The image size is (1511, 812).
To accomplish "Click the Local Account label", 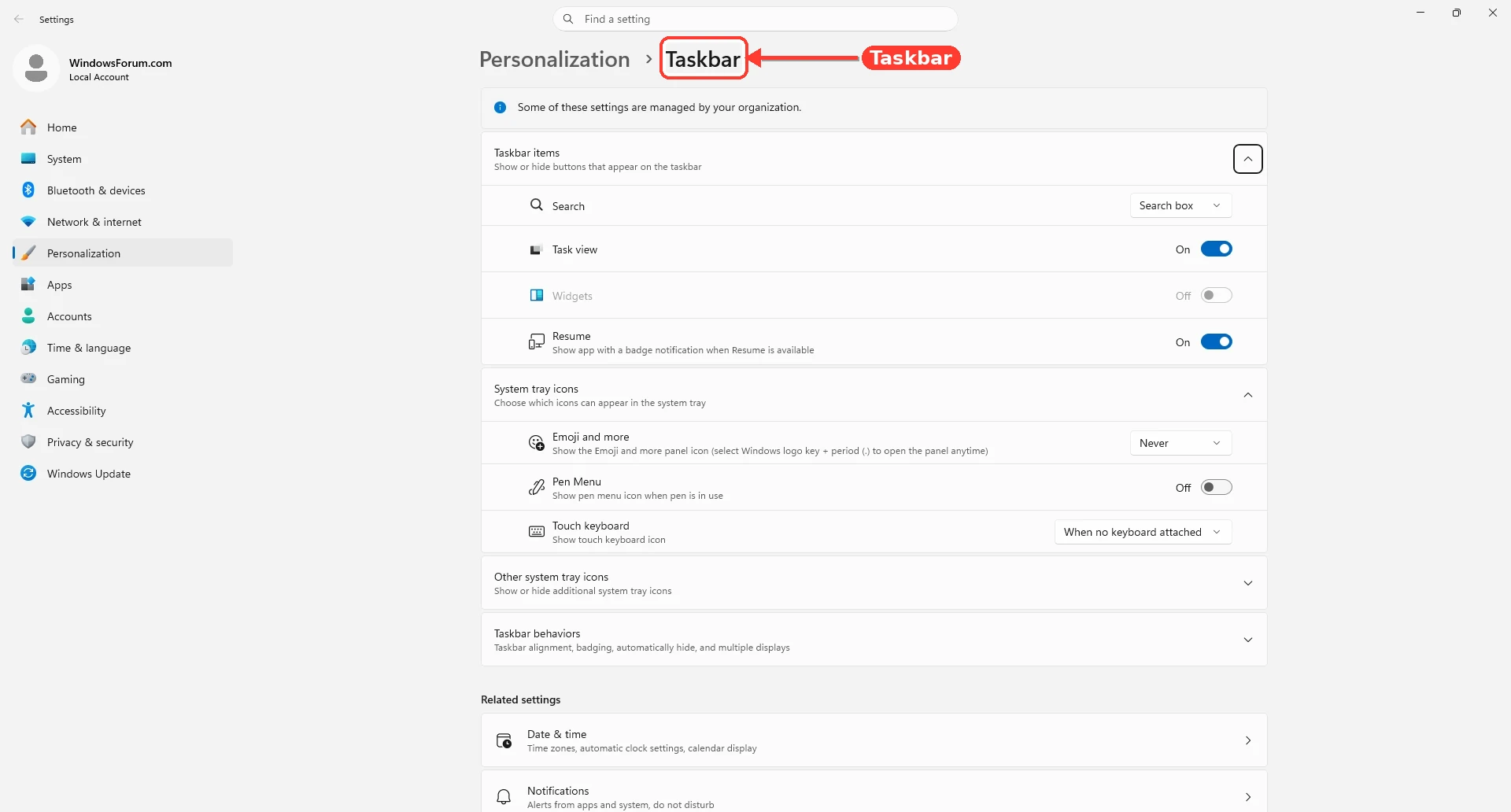I will click(x=99, y=77).
